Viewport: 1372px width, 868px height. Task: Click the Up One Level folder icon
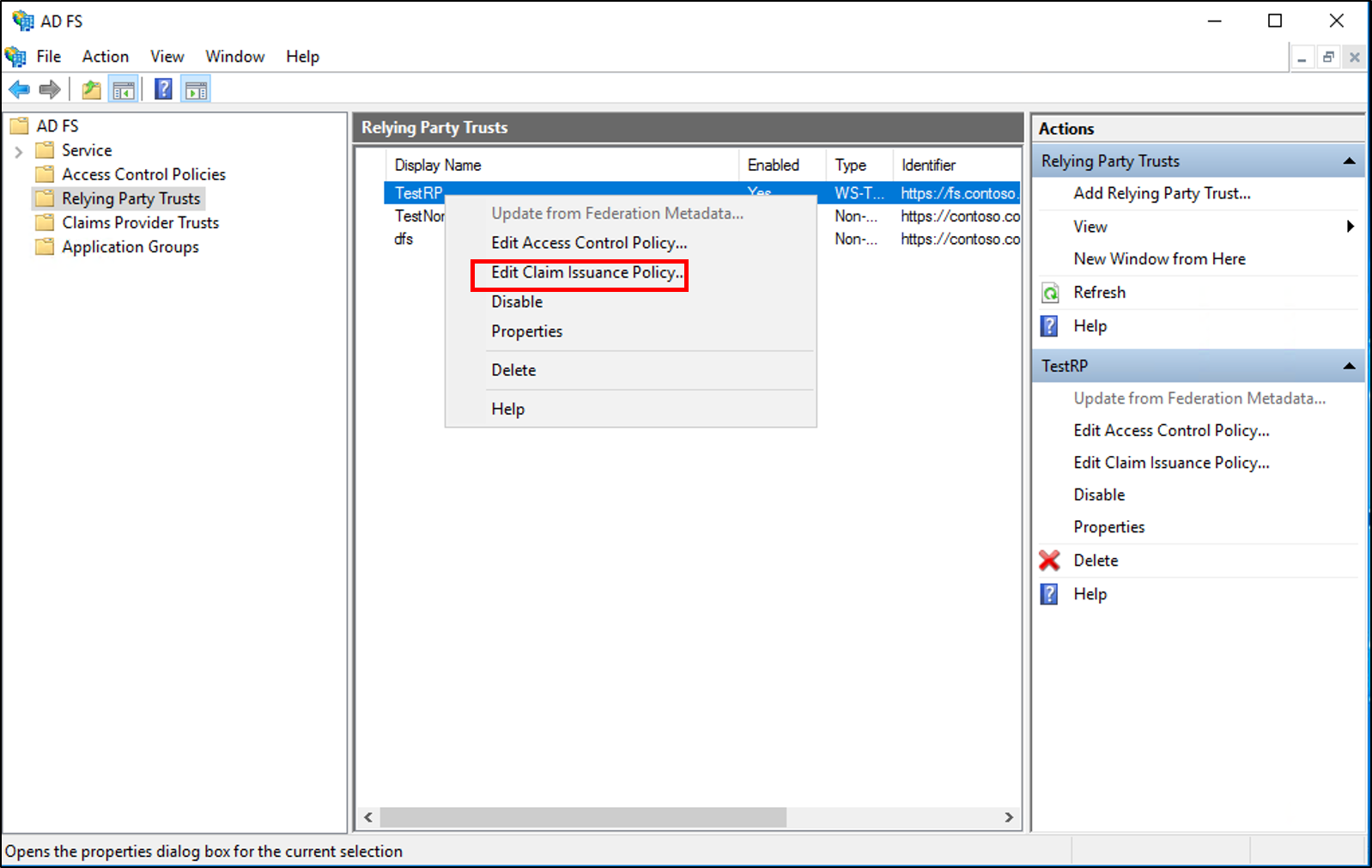pyautogui.click(x=91, y=89)
